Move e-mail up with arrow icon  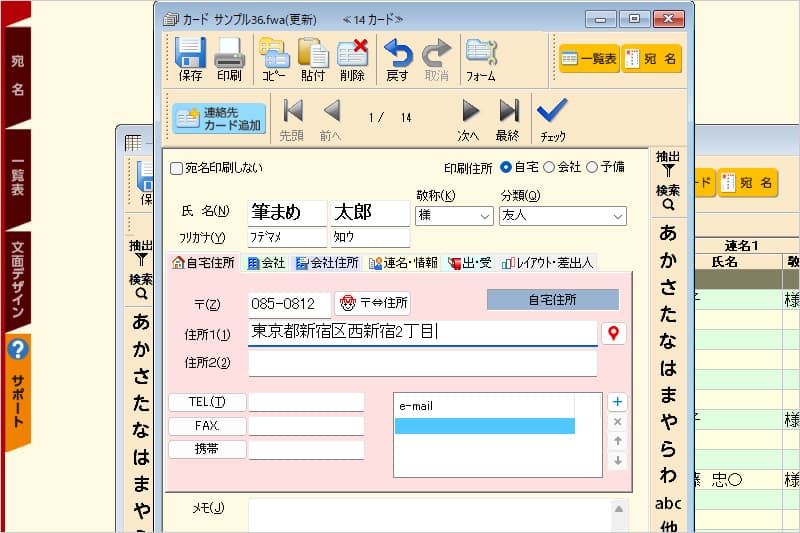617,441
